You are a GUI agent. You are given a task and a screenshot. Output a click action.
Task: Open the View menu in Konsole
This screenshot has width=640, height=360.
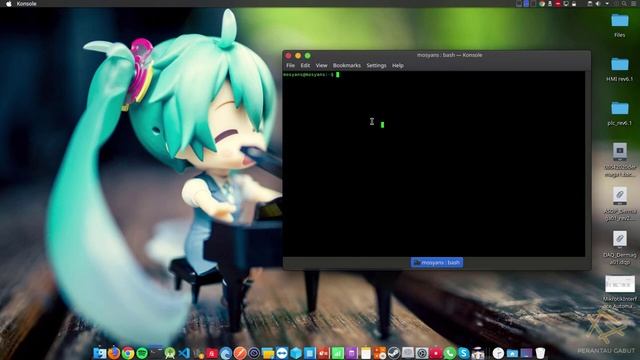(321, 65)
